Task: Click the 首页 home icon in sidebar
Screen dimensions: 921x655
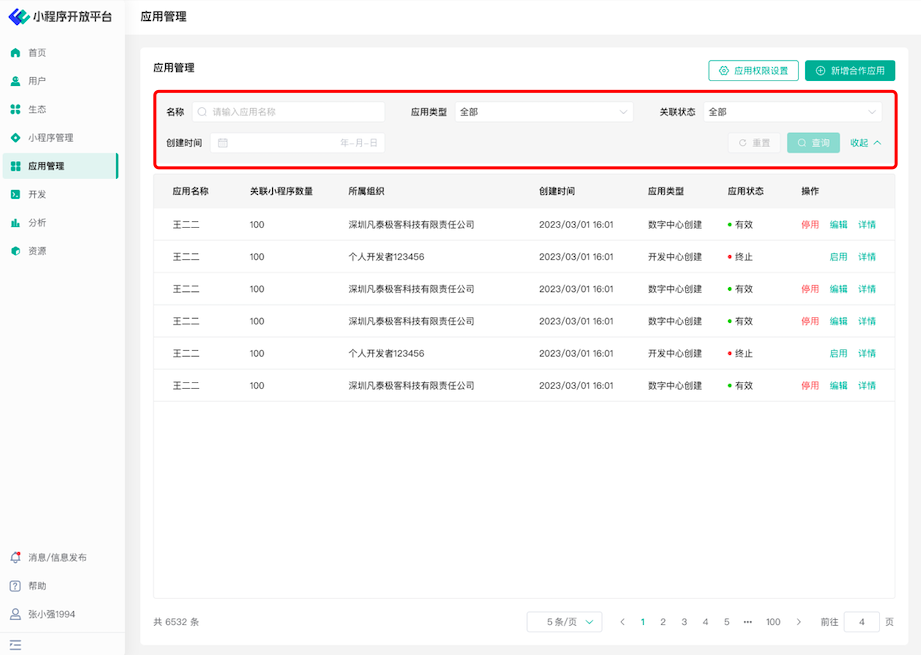Action: click(15, 53)
